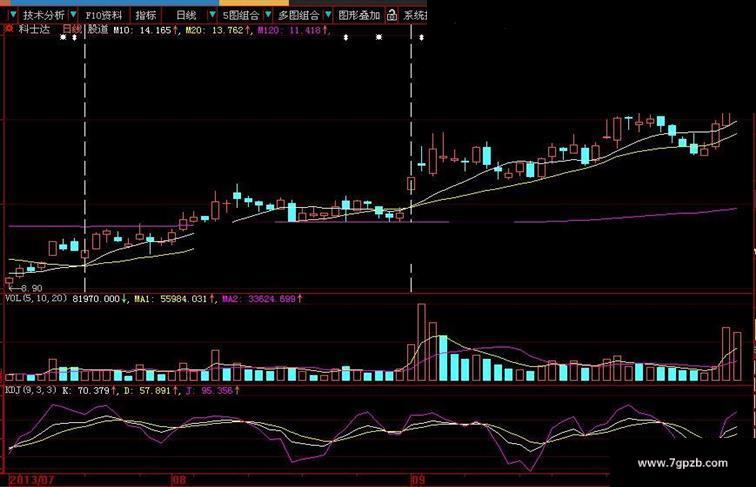Click the 08 month marker on time axis

179,480
